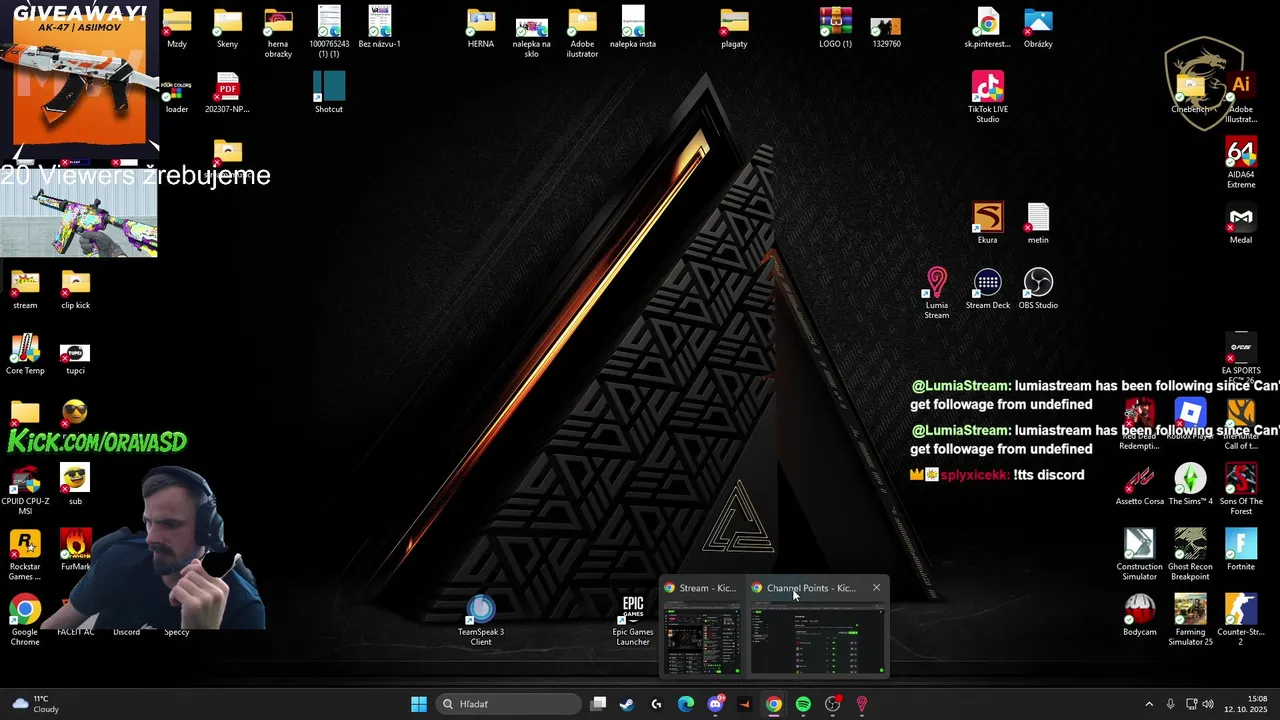1280x720 pixels.
Task: Launch The Sims 4
Action: 1190,485
